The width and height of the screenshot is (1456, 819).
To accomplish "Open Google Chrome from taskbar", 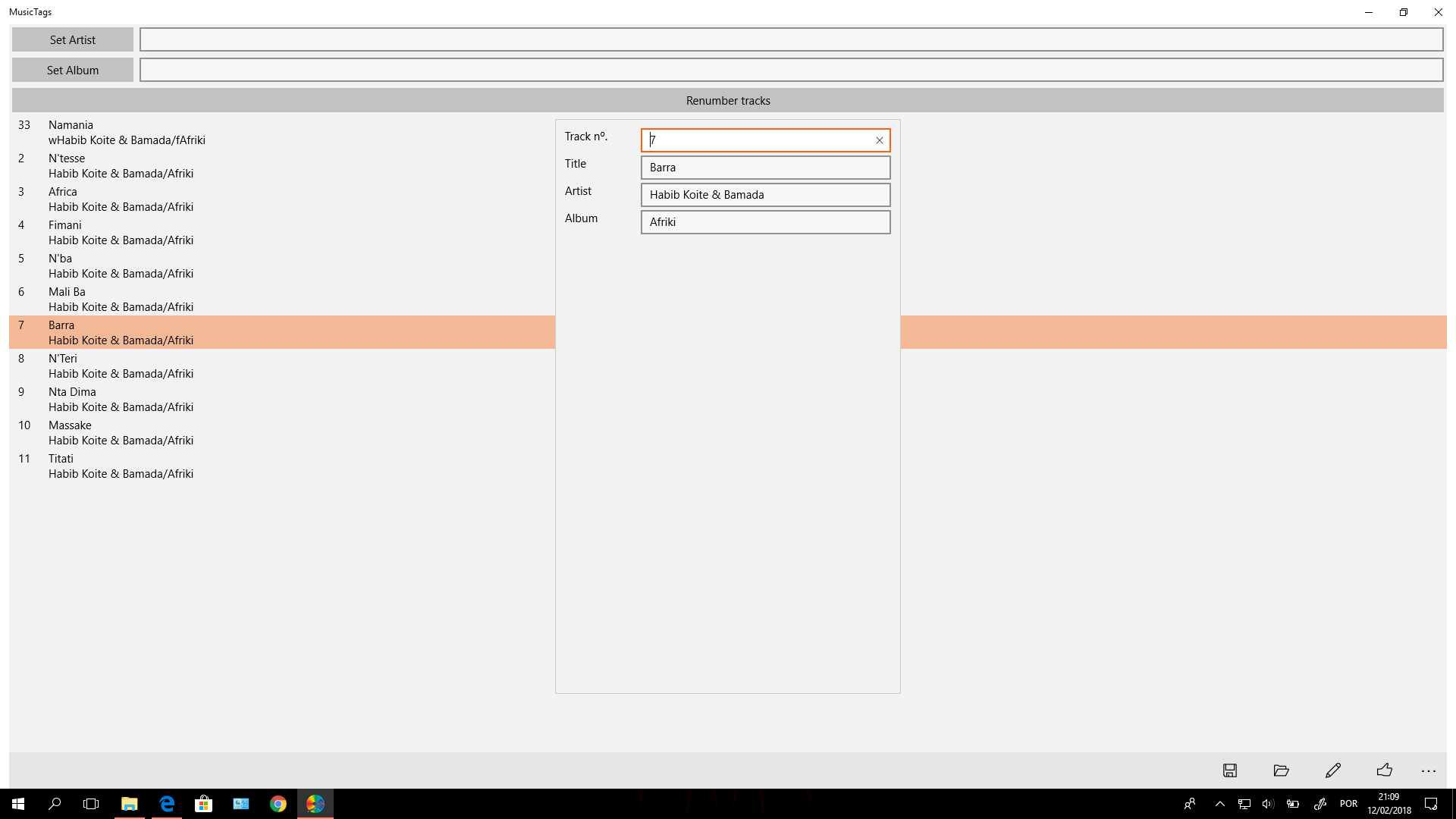I will [278, 804].
